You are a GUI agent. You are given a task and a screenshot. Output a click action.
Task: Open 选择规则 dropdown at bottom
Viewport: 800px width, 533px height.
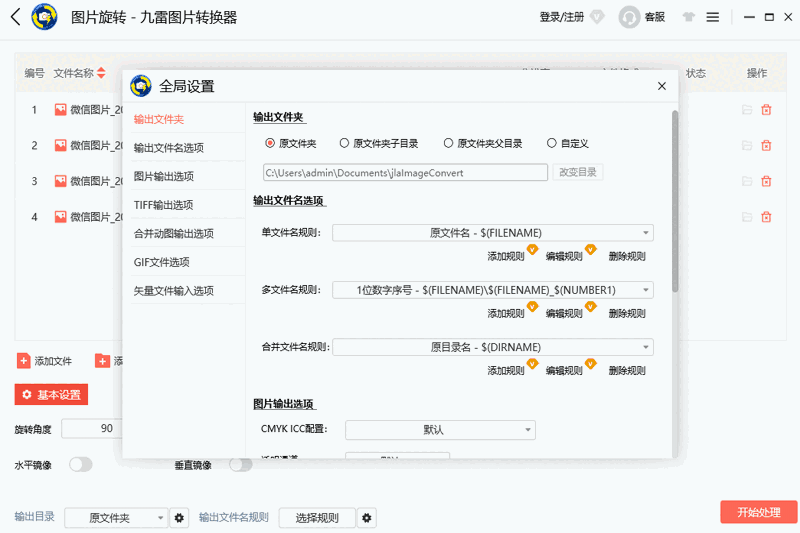click(x=317, y=518)
